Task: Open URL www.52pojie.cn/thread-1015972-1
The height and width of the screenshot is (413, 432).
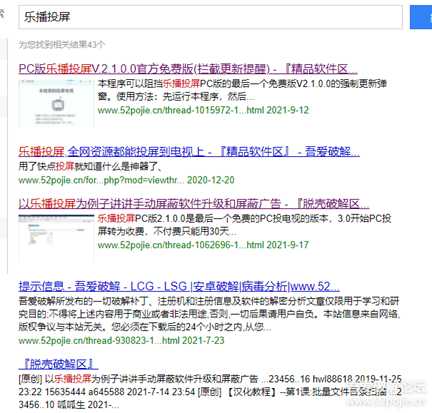Action: [x=203, y=110]
